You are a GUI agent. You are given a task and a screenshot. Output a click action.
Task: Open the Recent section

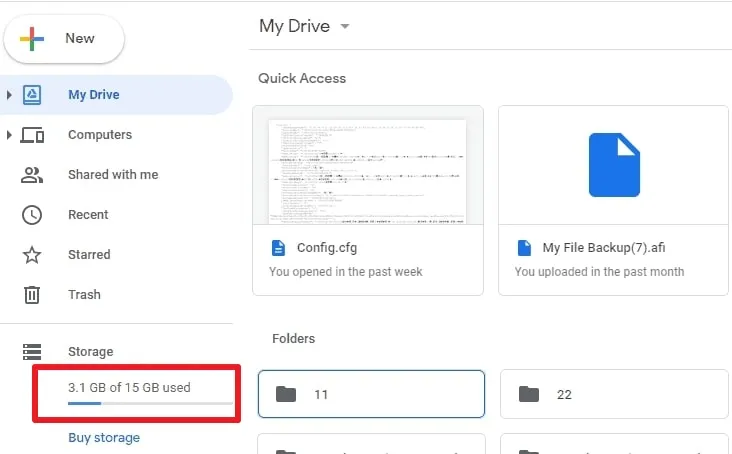(88, 215)
